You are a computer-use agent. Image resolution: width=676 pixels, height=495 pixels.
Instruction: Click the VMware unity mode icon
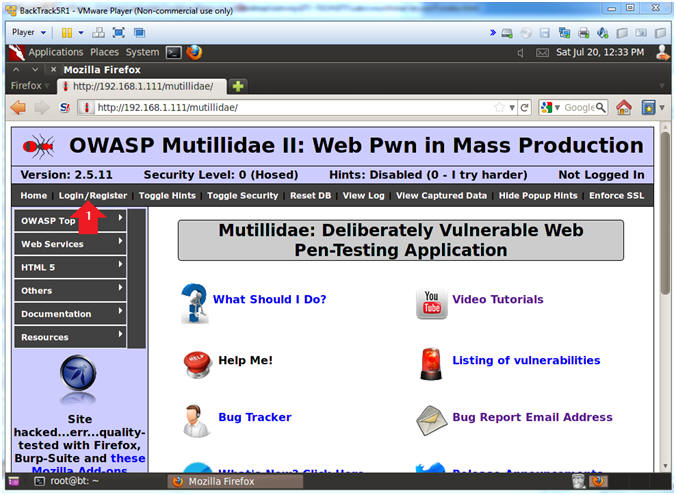pos(139,33)
